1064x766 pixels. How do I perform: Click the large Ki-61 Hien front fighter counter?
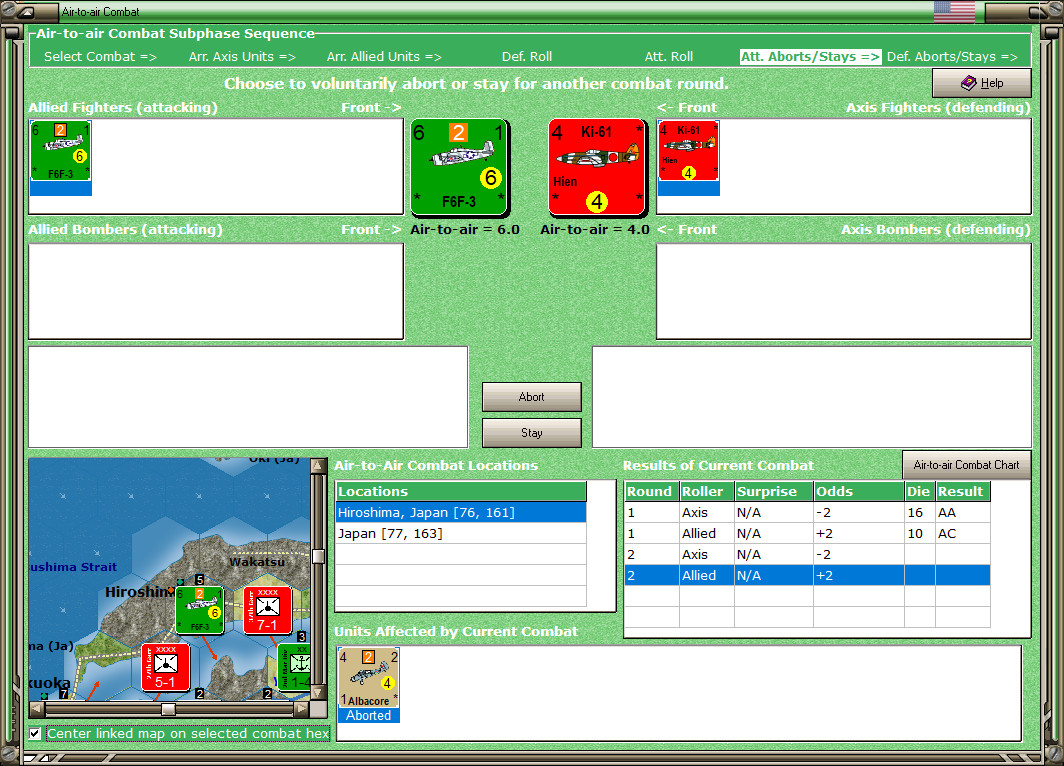[x=596, y=167]
